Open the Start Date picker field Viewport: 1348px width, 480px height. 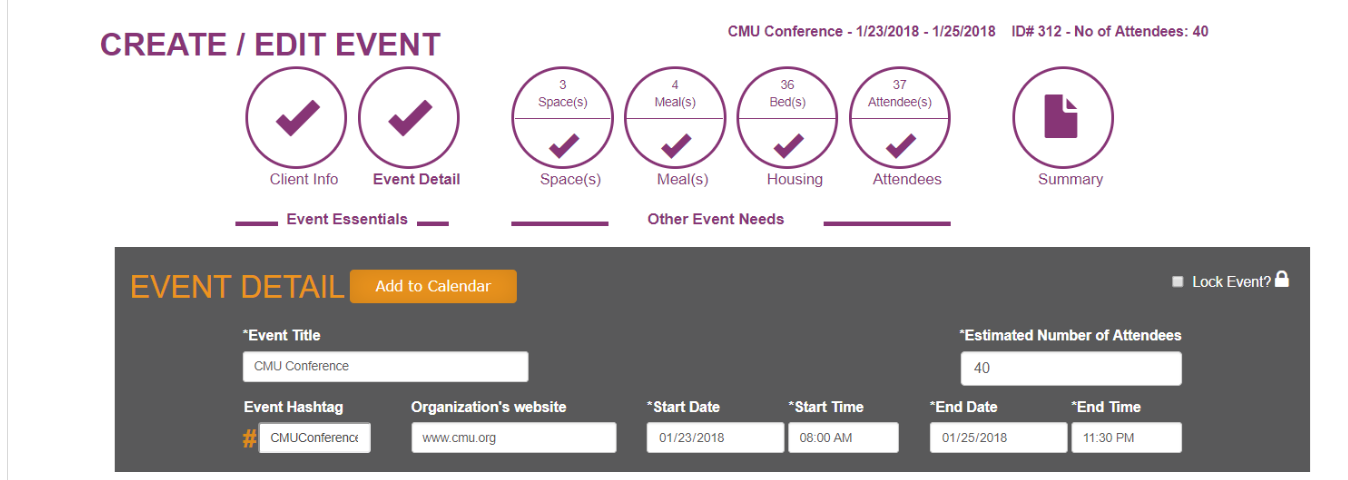click(x=715, y=438)
